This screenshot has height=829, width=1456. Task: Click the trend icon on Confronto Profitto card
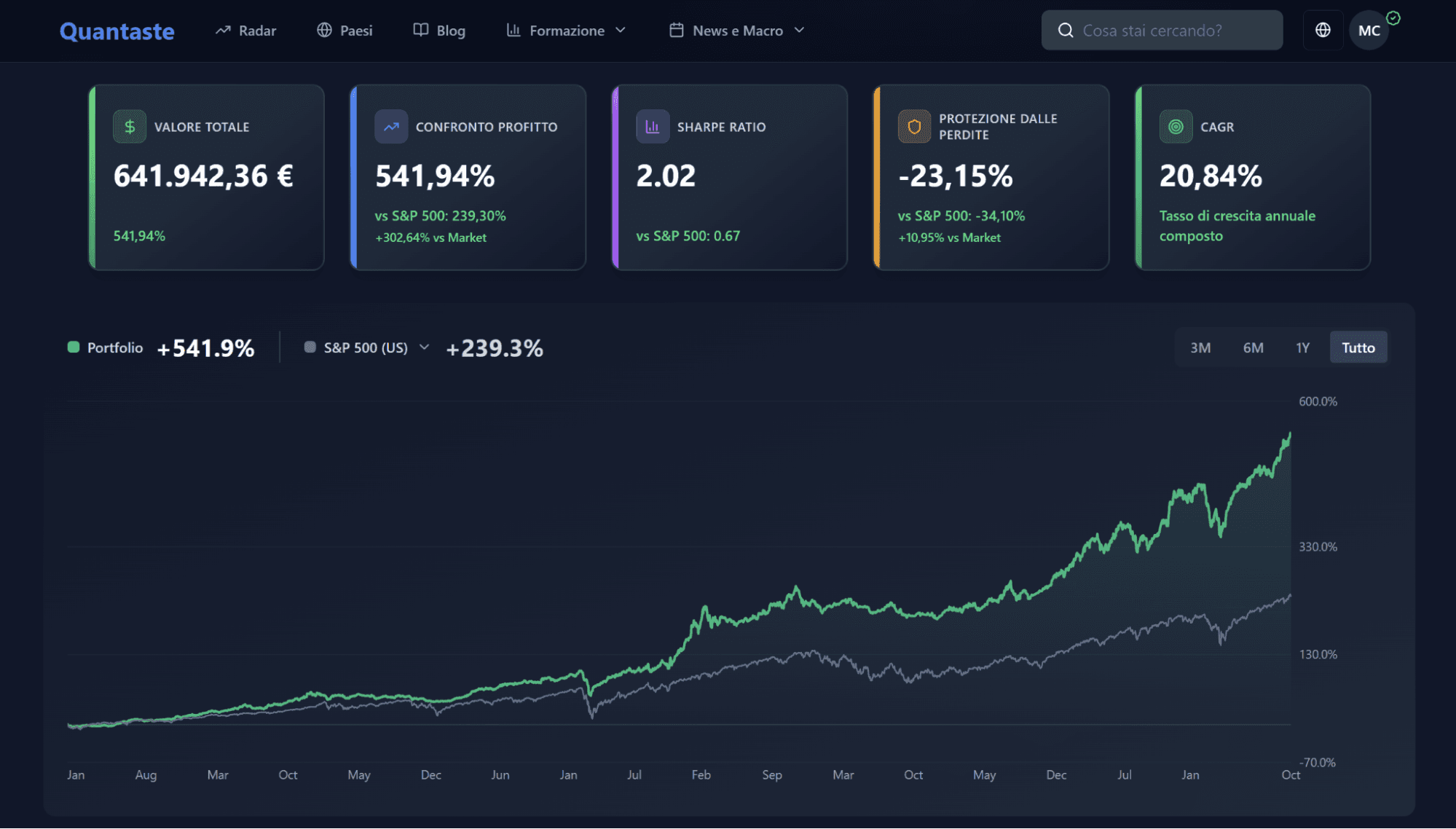[x=391, y=126]
